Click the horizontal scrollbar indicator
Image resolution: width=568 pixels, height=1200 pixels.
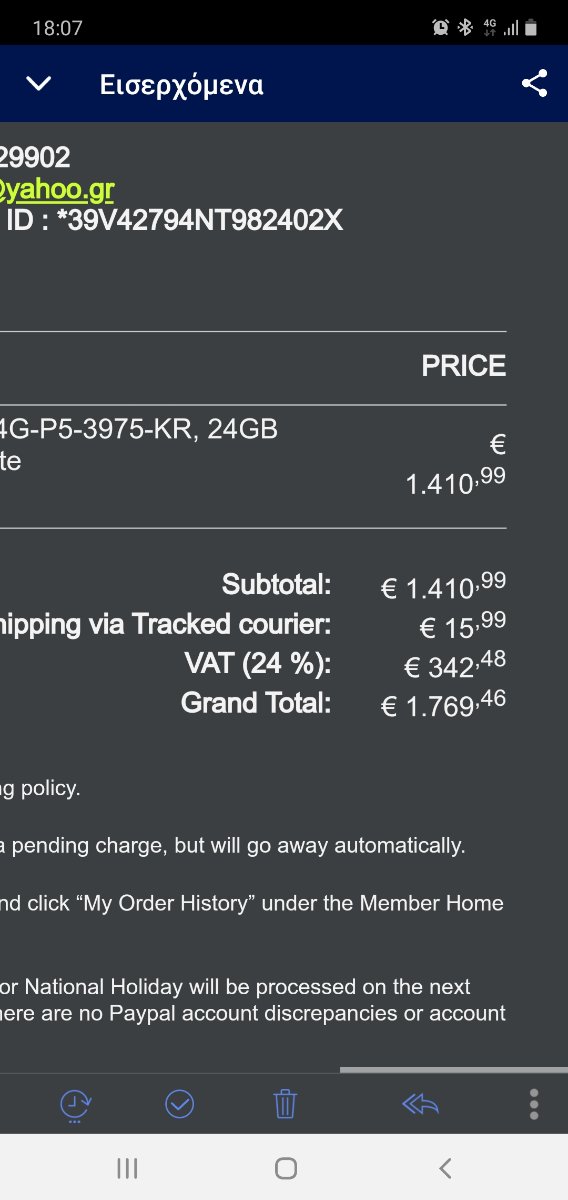tap(454, 1070)
